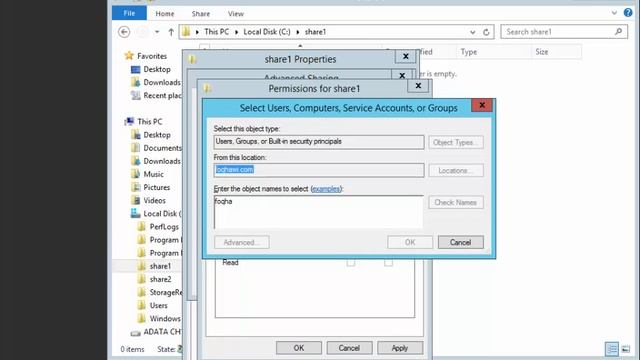The image size is (640, 360).
Task: Expand the address bar history dropdown
Action: [x=473, y=32]
